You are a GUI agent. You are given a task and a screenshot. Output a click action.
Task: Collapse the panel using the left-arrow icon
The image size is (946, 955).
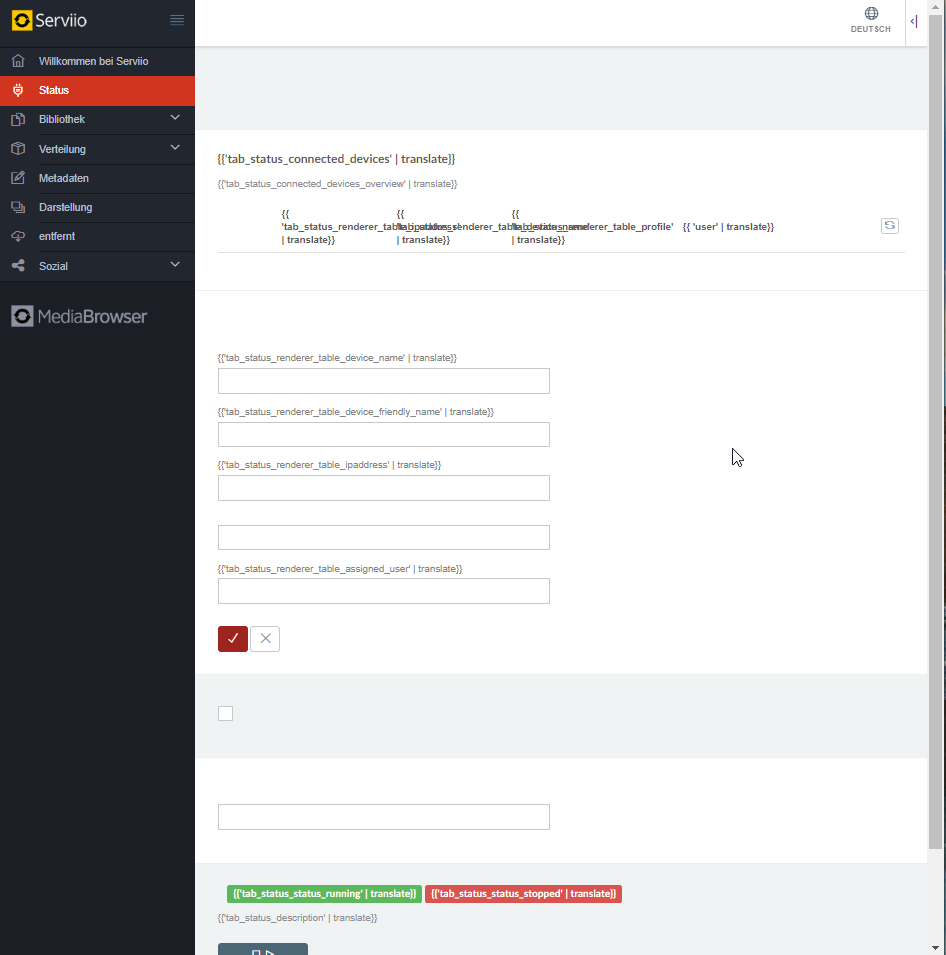(911, 21)
